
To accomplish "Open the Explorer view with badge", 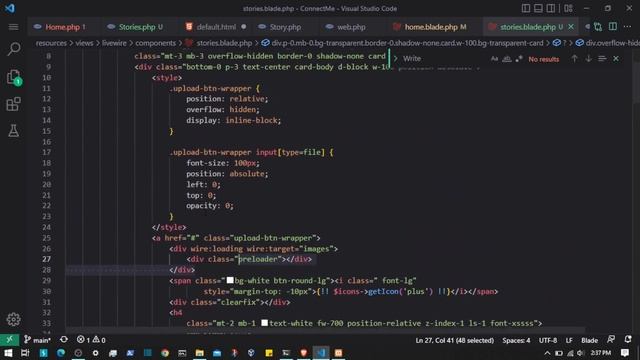I will (13, 77).
